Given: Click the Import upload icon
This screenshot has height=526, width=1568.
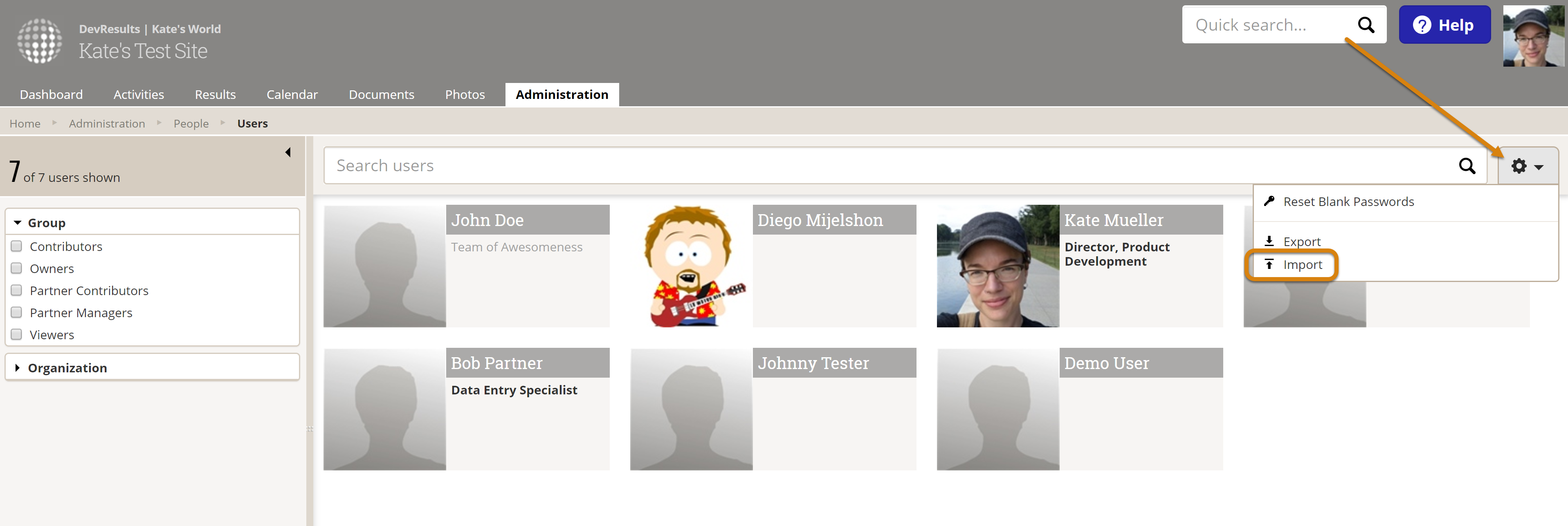Looking at the screenshot, I should point(1269,264).
